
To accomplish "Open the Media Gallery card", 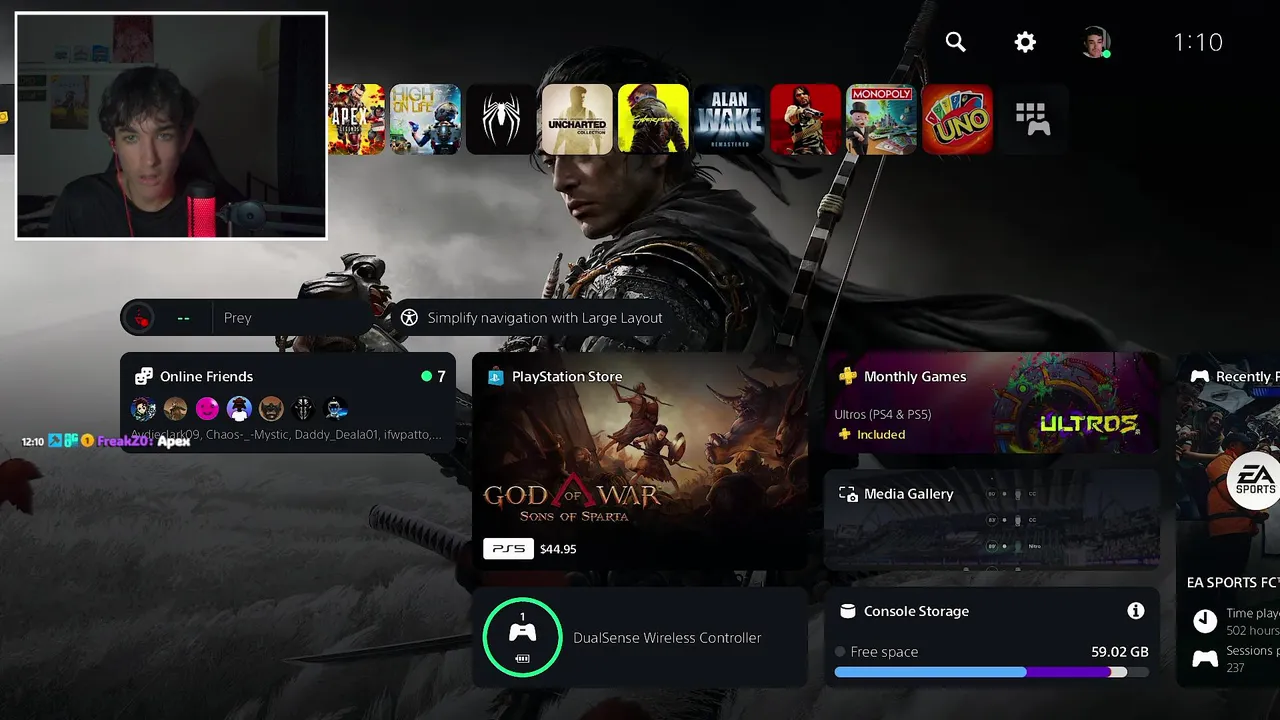I will 992,519.
